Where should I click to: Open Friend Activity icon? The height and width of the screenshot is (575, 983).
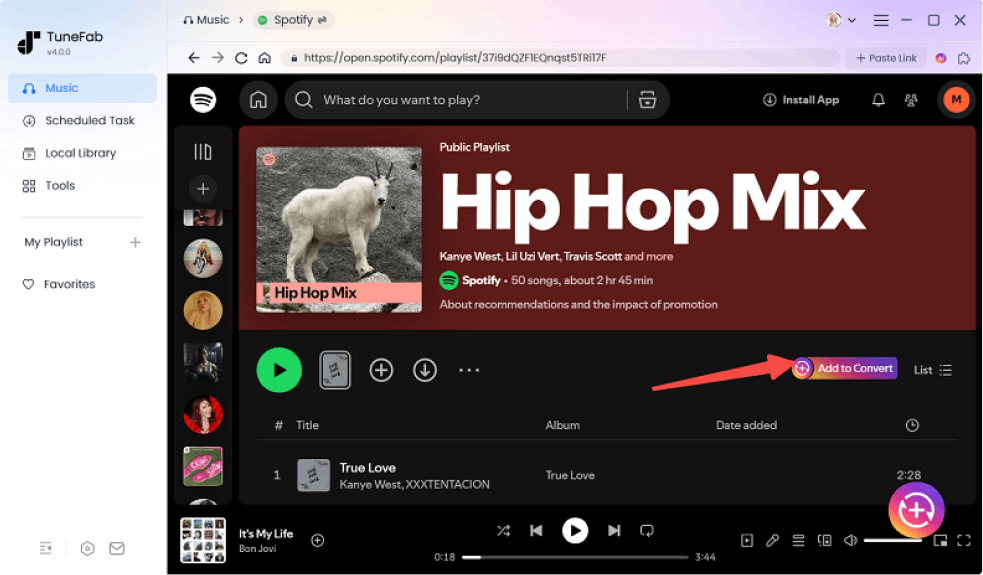911,100
